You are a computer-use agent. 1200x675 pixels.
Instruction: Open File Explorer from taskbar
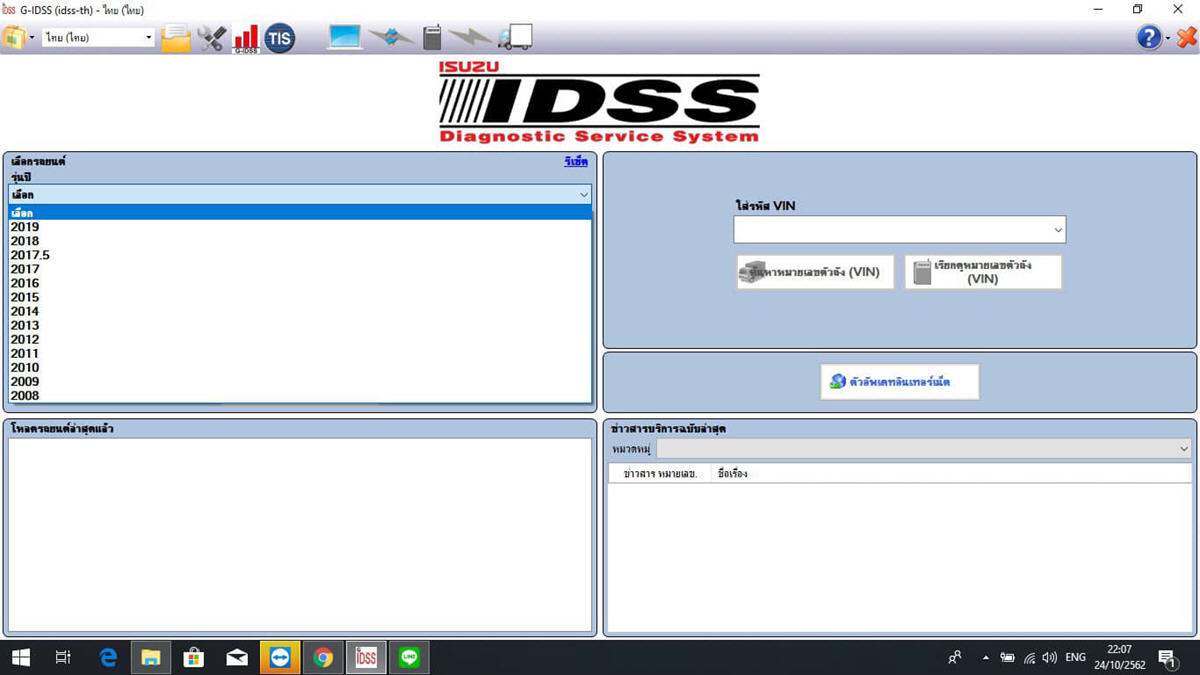tap(150, 657)
